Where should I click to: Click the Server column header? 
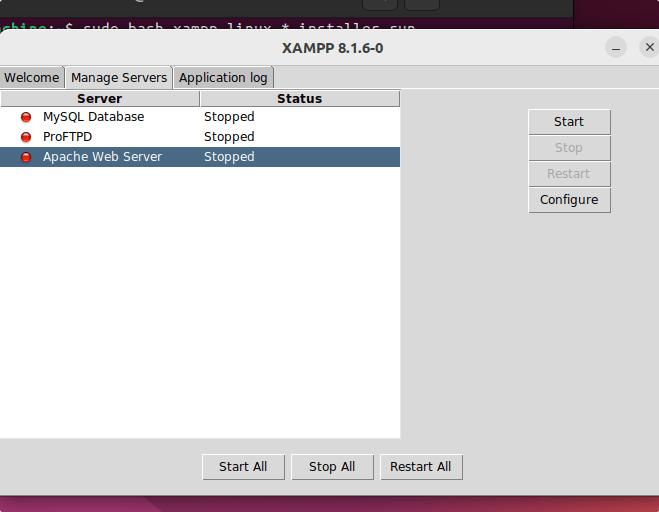pyautogui.click(x=100, y=99)
